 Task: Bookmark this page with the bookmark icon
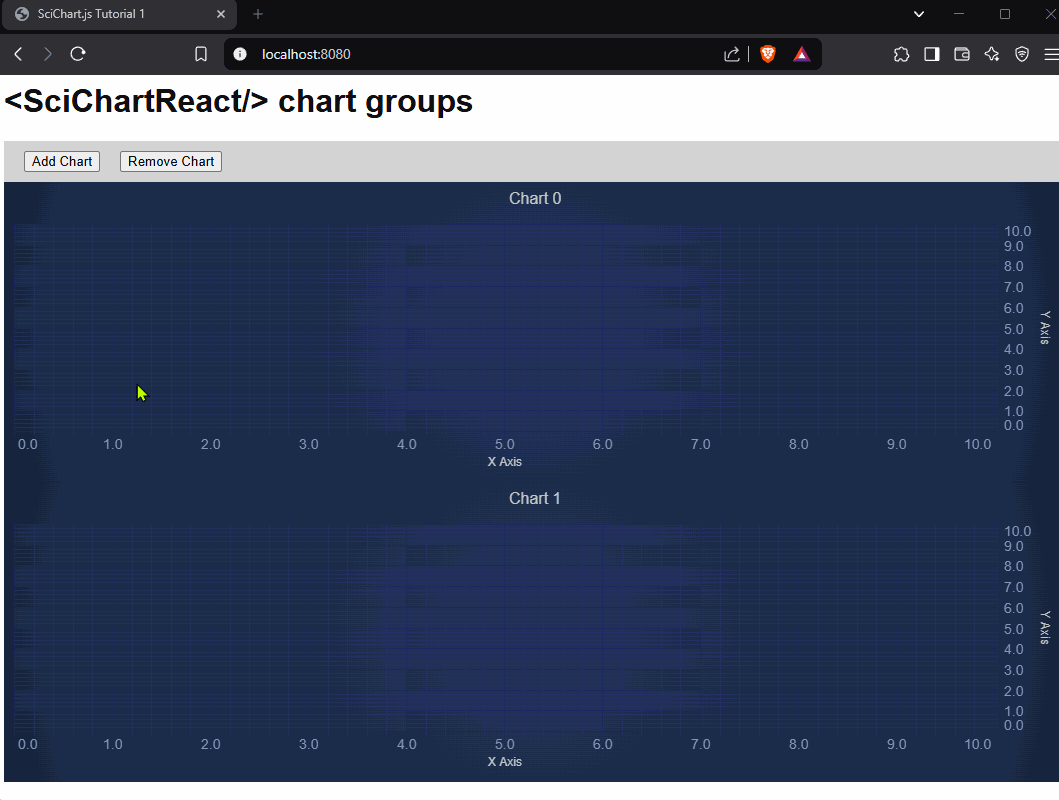point(201,54)
